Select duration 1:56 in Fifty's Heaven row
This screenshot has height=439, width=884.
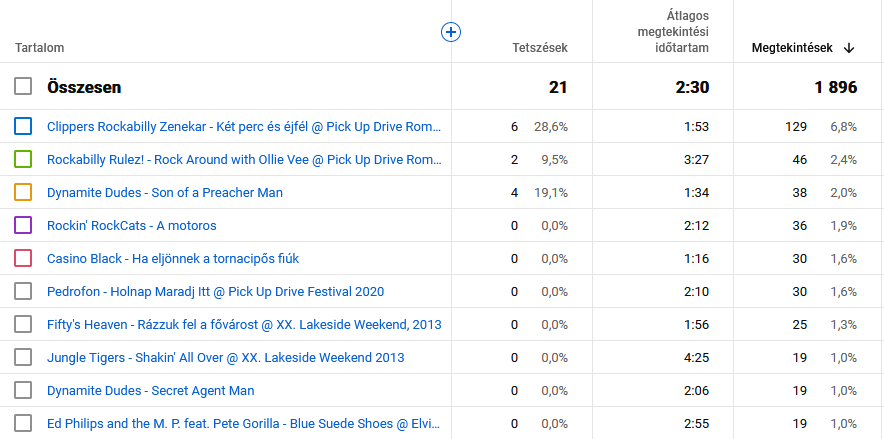[x=696, y=325]
